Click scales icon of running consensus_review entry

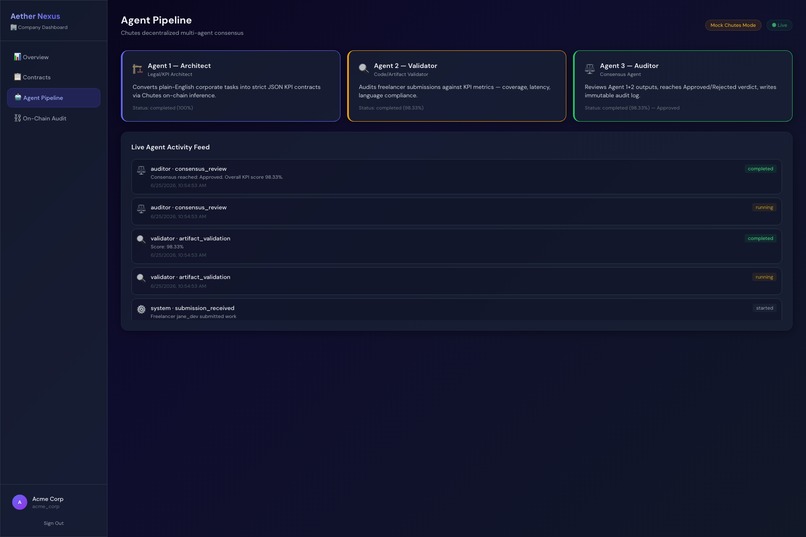[x=141, y=209]
